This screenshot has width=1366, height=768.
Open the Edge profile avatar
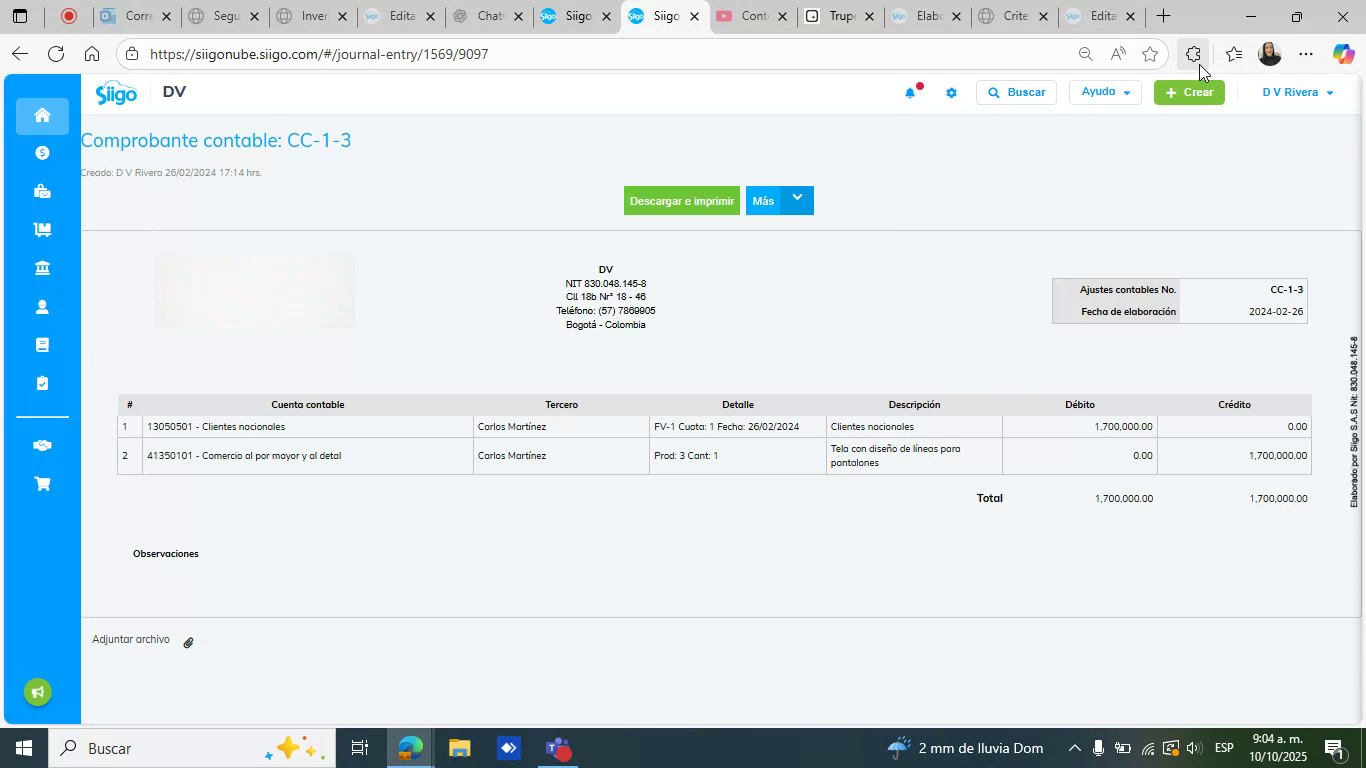coord(1269,54)
